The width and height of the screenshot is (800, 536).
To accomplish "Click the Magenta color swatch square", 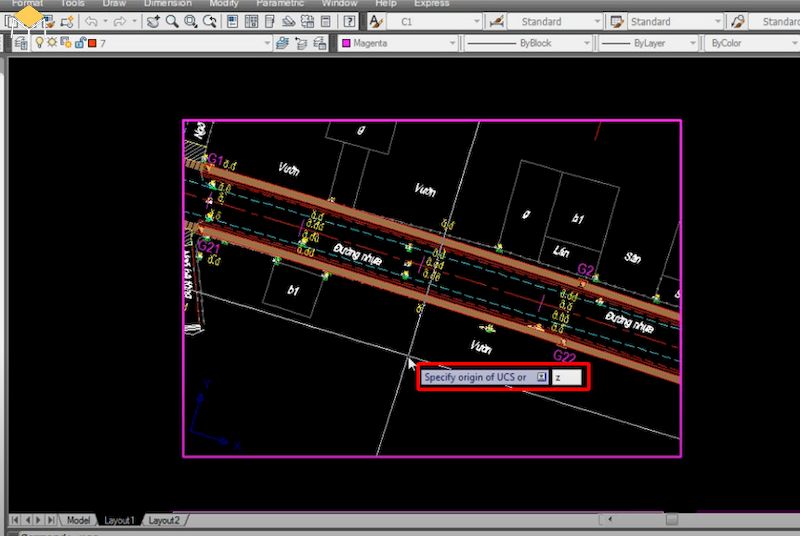I will coord(346,43).
